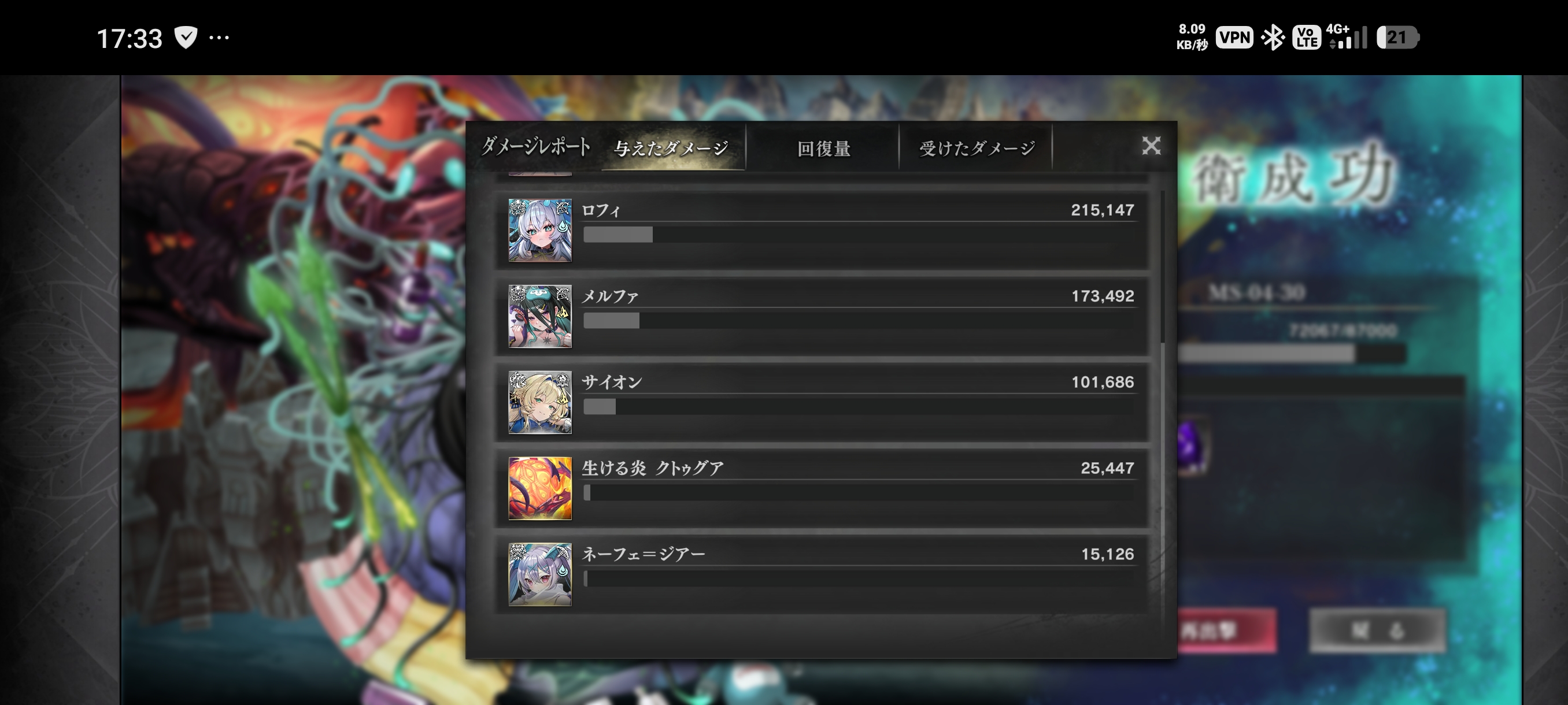1568x705 pixels.
Task: Tap the Bluetooth status icon
Action: pos(1272,38)
